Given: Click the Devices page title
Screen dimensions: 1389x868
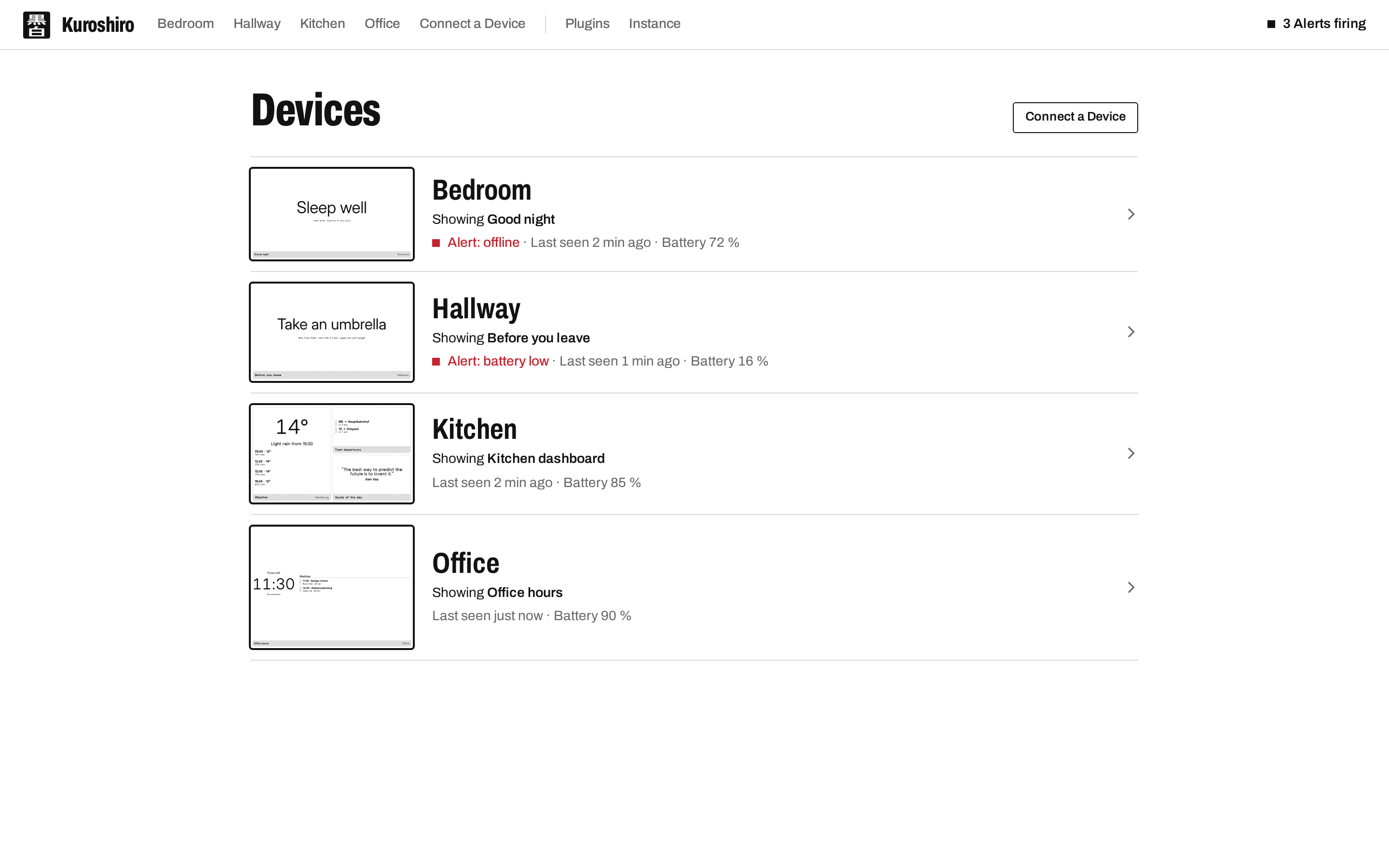Looking at the screenshot, I should tap(316, 110).
